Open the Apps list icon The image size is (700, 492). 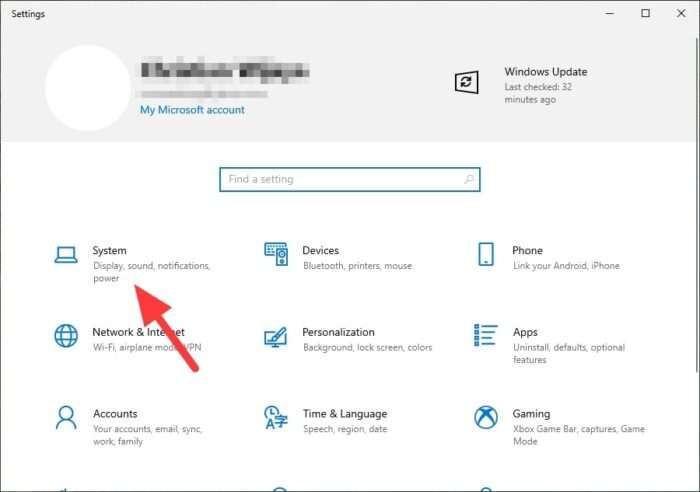pos(486,335)
